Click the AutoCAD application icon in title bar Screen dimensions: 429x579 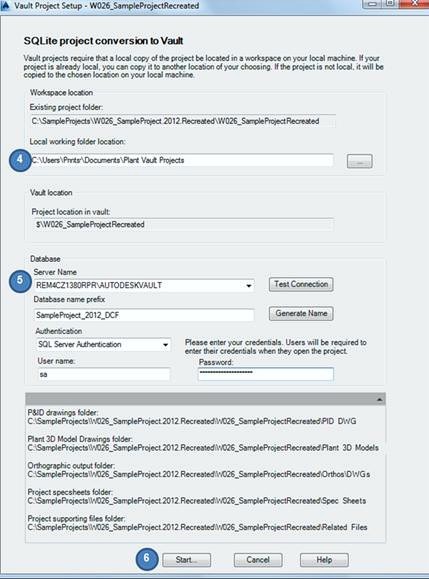(5, 6)
